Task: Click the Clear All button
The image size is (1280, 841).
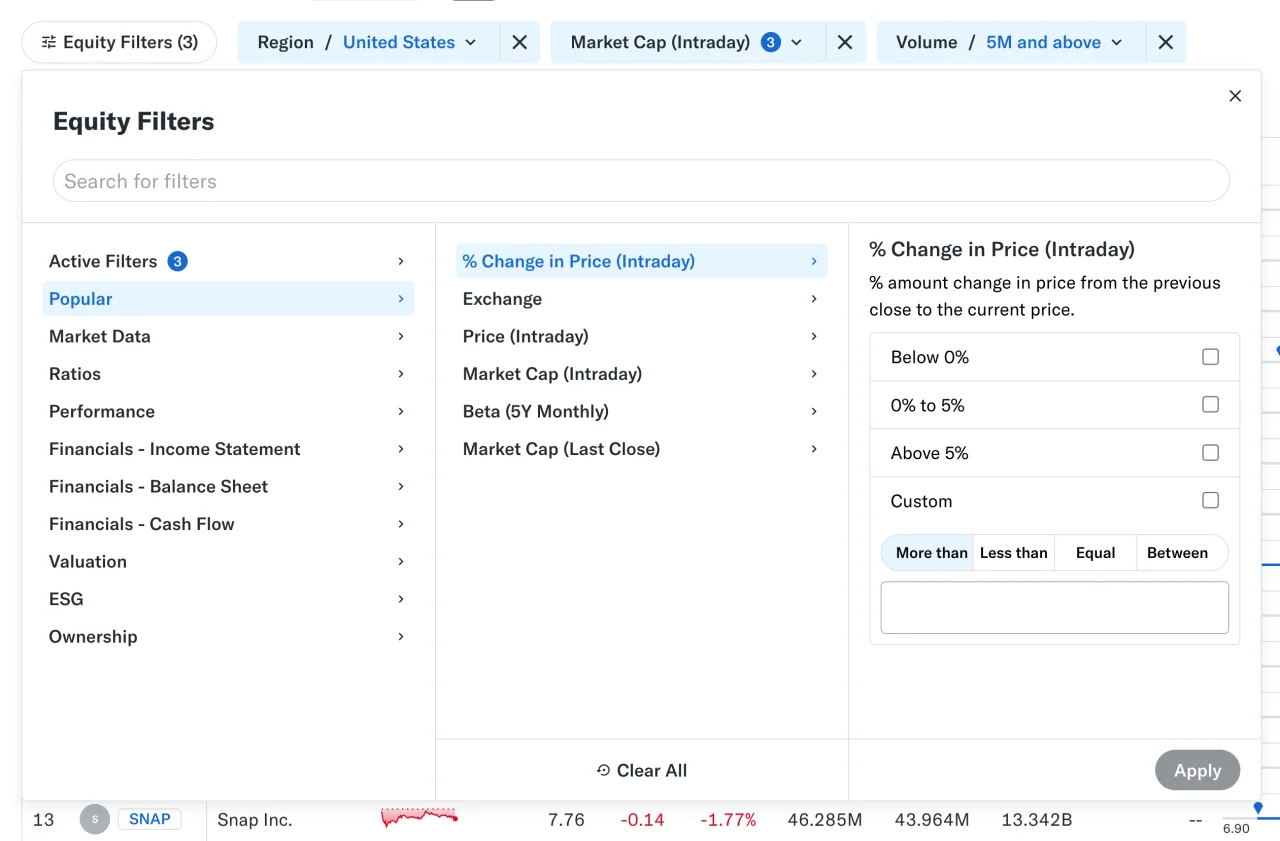Action: 642,770
